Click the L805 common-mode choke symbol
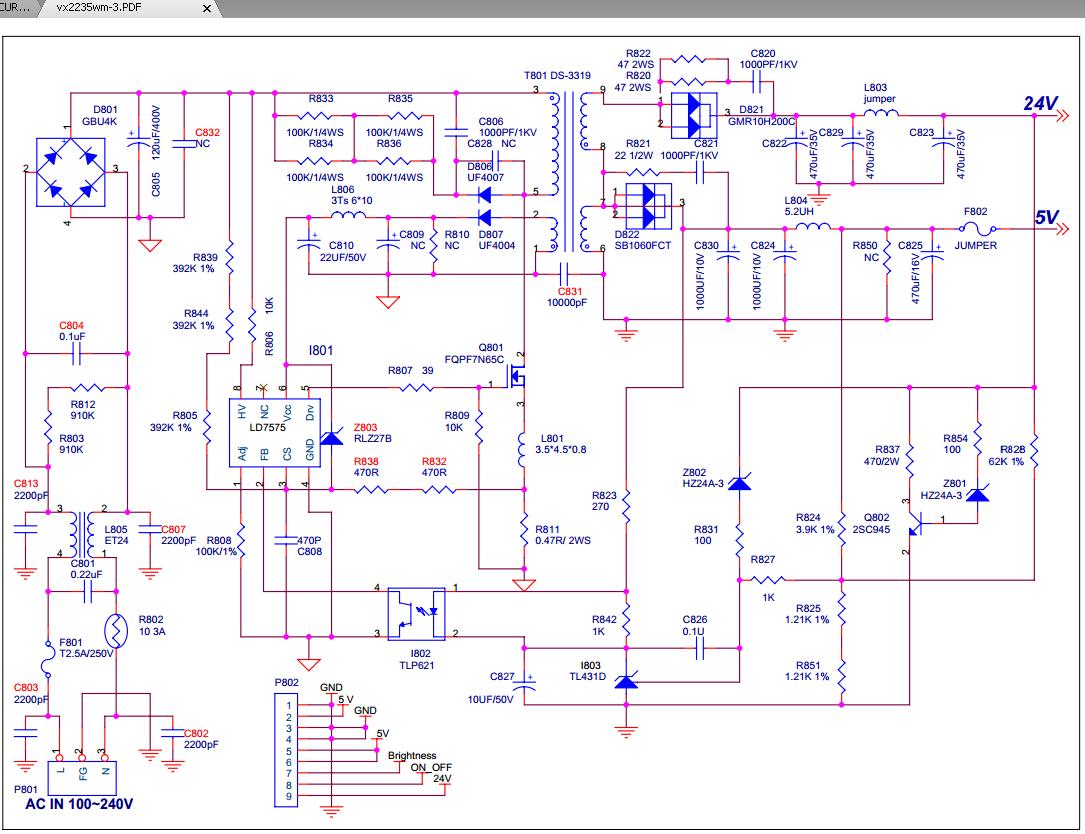This screenshot has width=1085, height=834. [x=82, y=534]
